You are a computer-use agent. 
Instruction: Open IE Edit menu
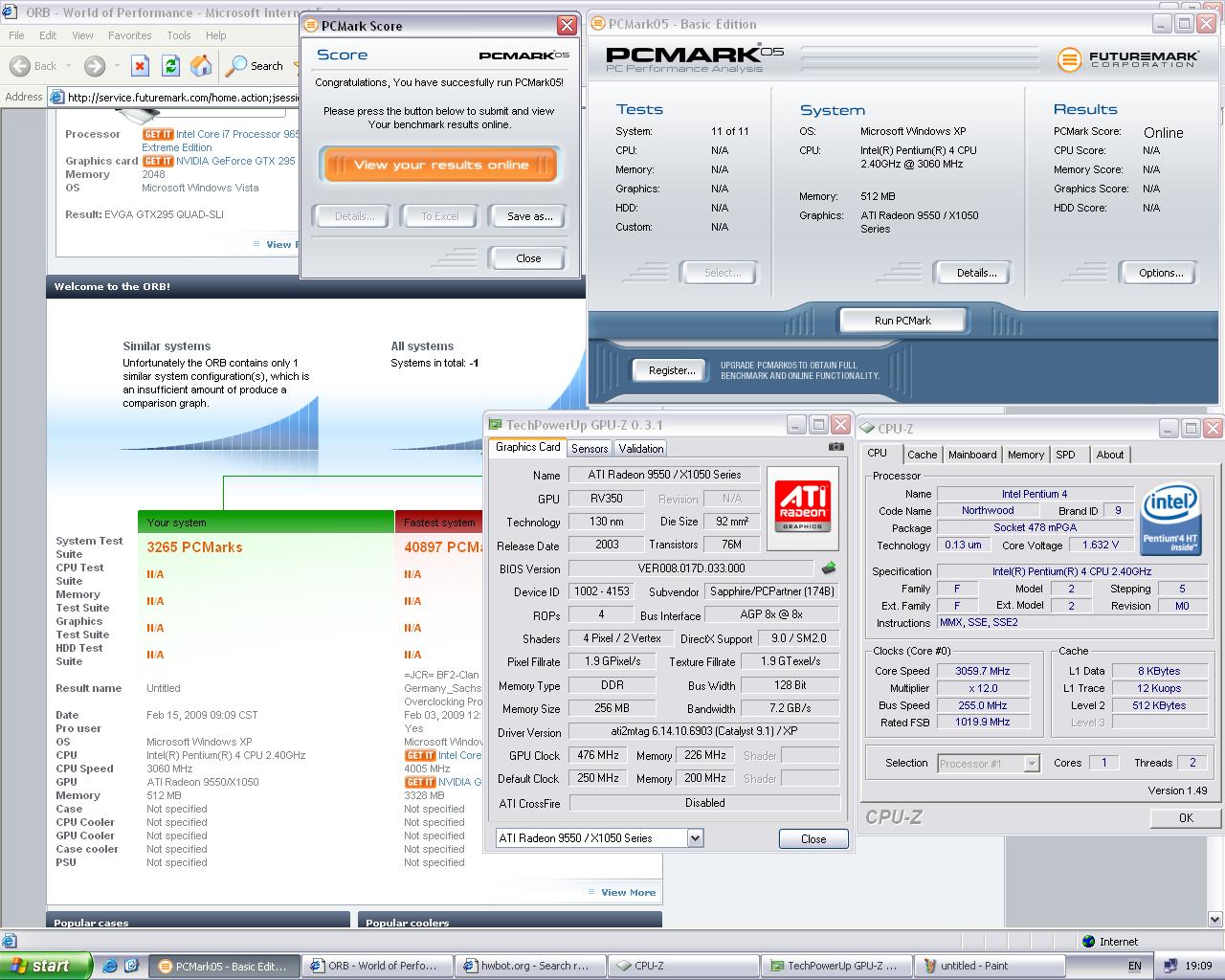click(x=48, y=35)
